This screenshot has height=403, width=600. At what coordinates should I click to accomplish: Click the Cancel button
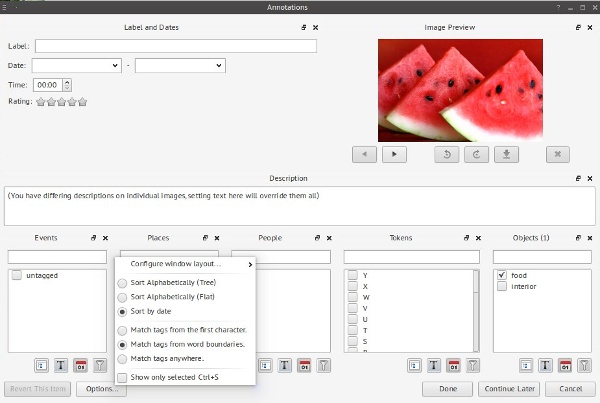click(570, 389)
